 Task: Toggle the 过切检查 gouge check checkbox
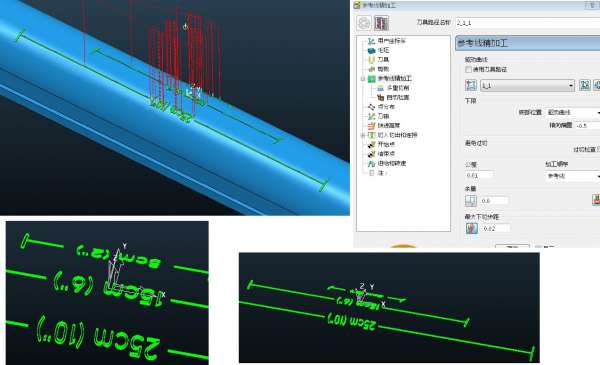point(598,149)
